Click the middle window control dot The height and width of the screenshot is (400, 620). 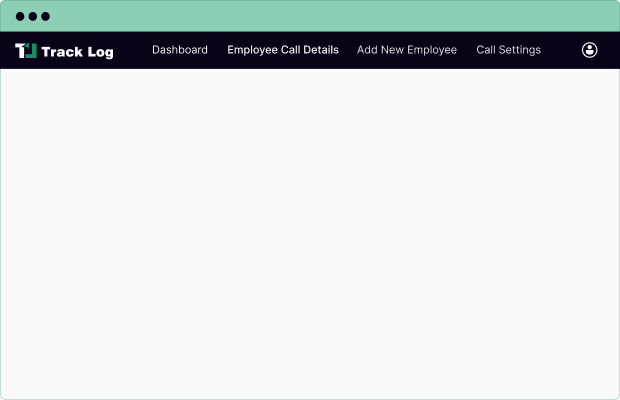[x=32, y=17]
